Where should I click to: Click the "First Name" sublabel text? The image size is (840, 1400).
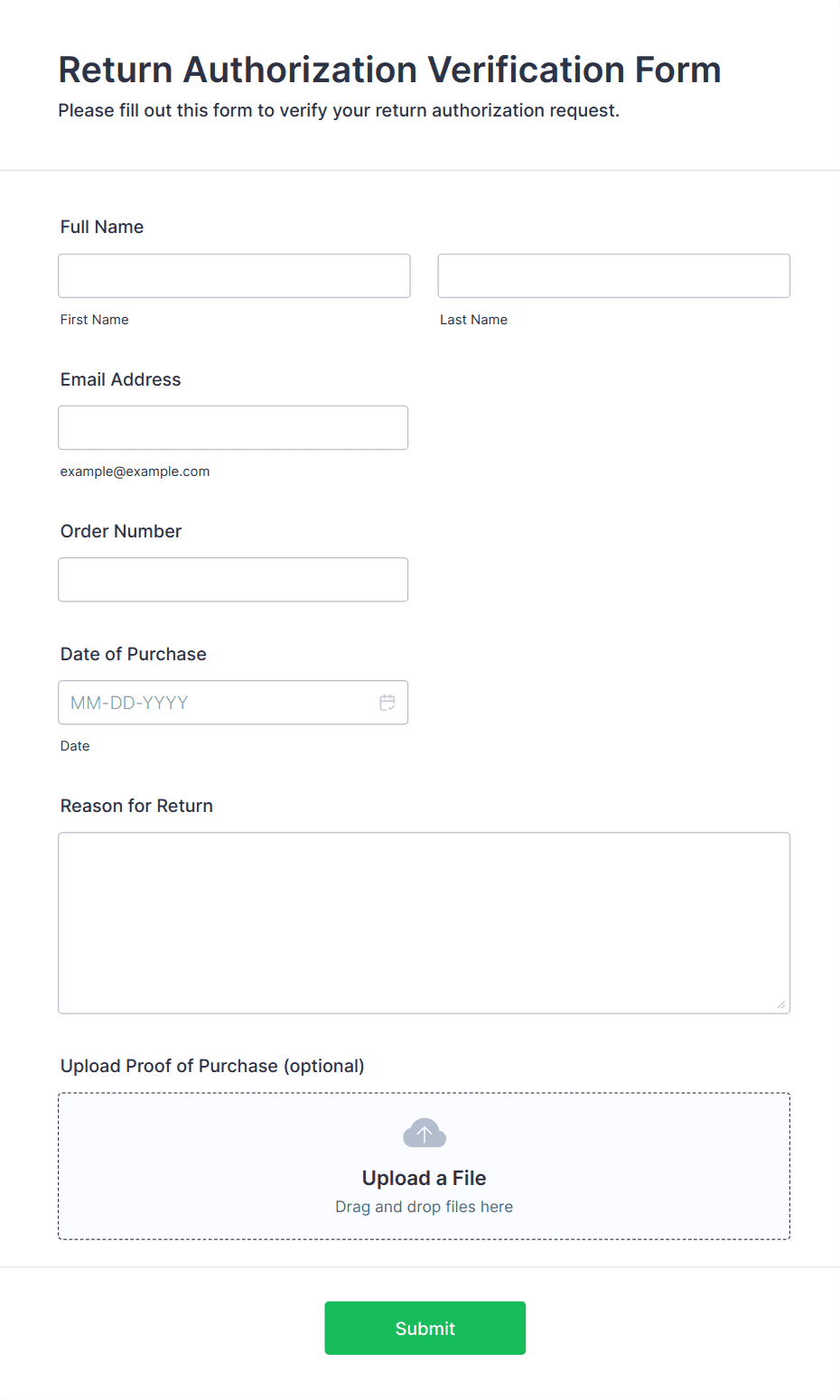pos(95,320)
